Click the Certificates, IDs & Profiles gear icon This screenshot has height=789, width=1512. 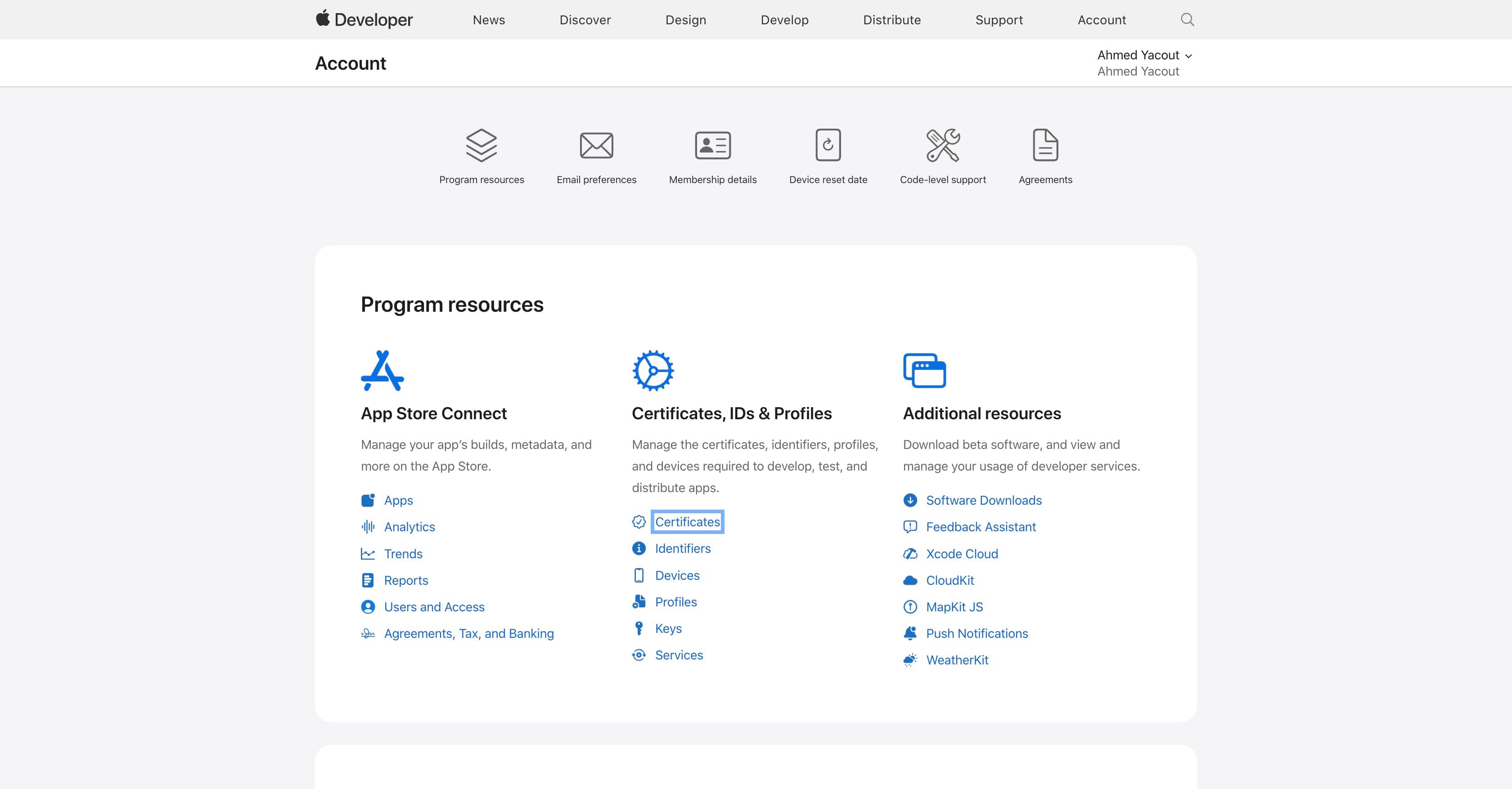tap(652, 370)
